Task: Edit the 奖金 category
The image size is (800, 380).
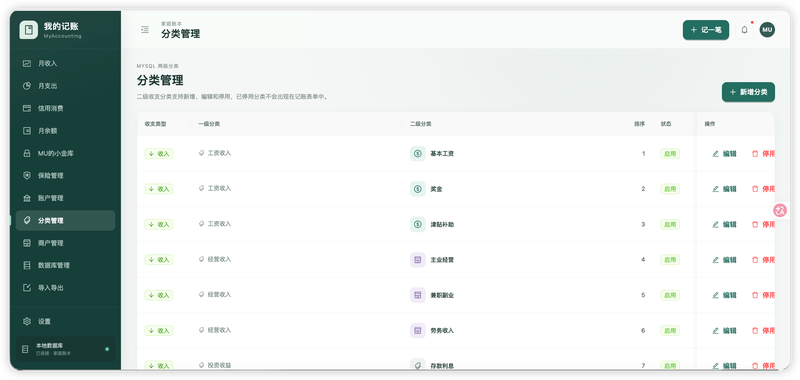Action: (x=724, y=189)
